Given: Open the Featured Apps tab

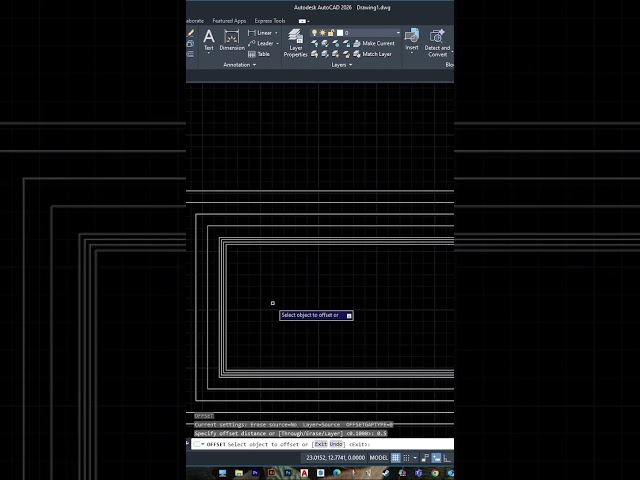Looking at the screenshot, I should point(229,21).
